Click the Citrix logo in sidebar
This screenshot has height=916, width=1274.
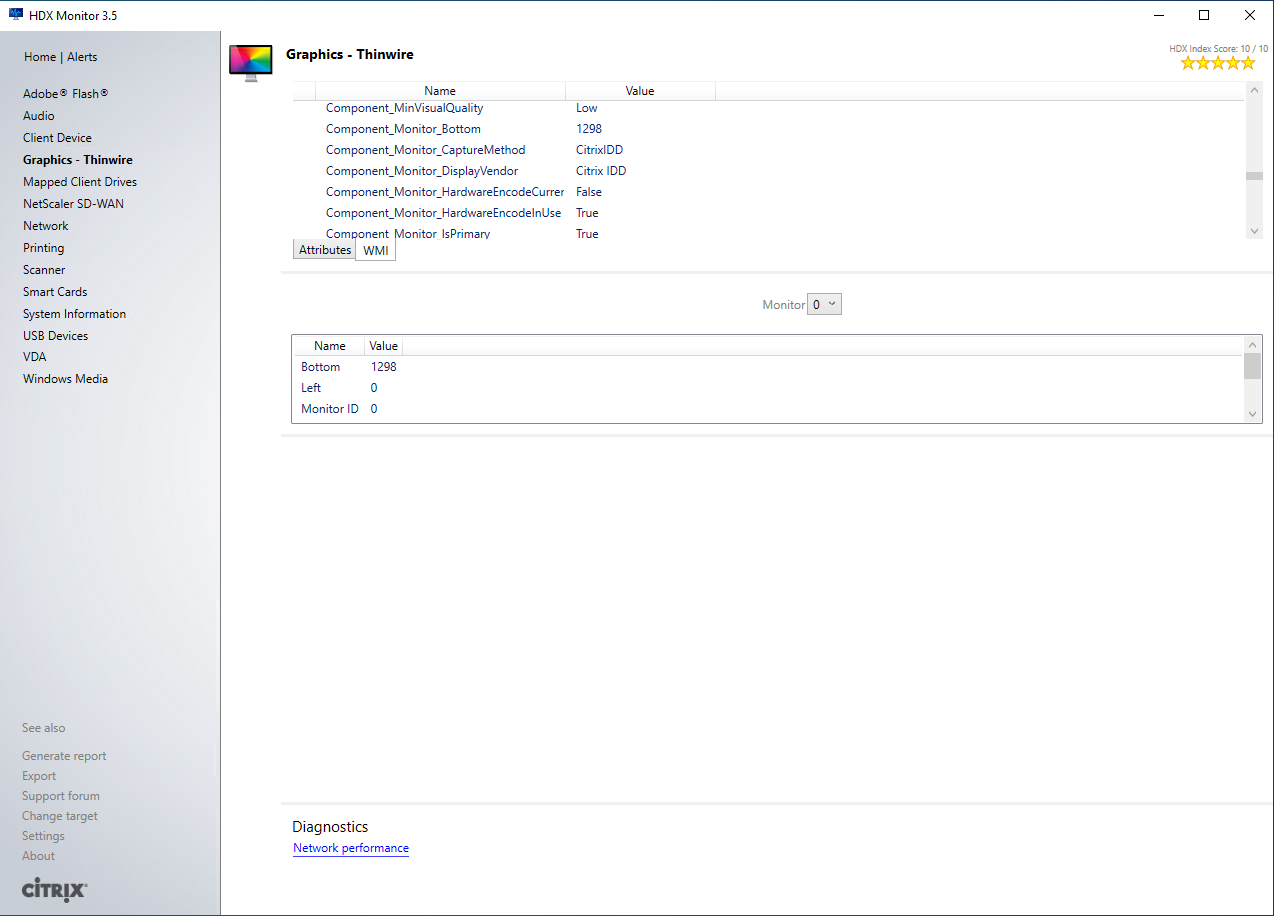(55, 889)
